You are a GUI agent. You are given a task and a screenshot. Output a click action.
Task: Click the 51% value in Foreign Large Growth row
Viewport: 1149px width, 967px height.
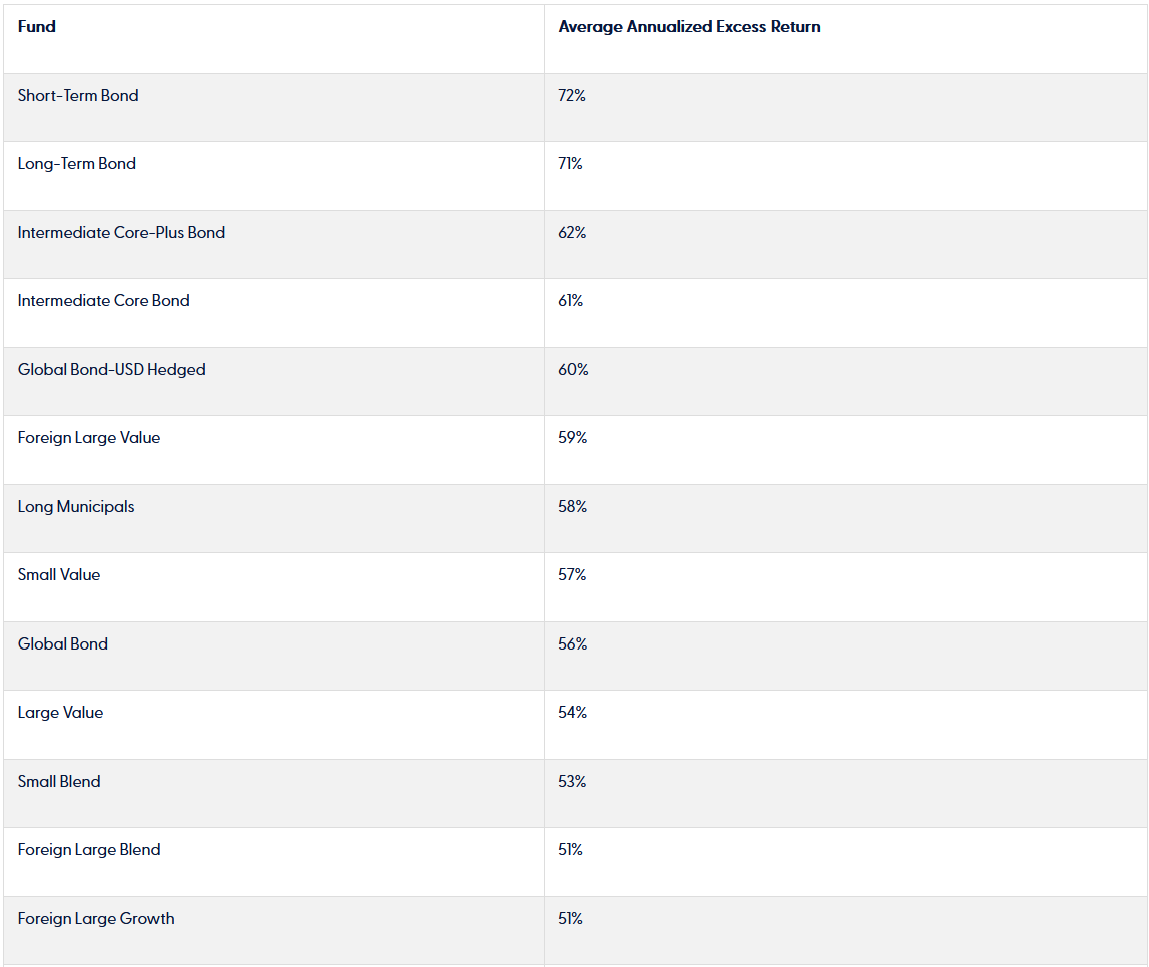click(571, 919)
